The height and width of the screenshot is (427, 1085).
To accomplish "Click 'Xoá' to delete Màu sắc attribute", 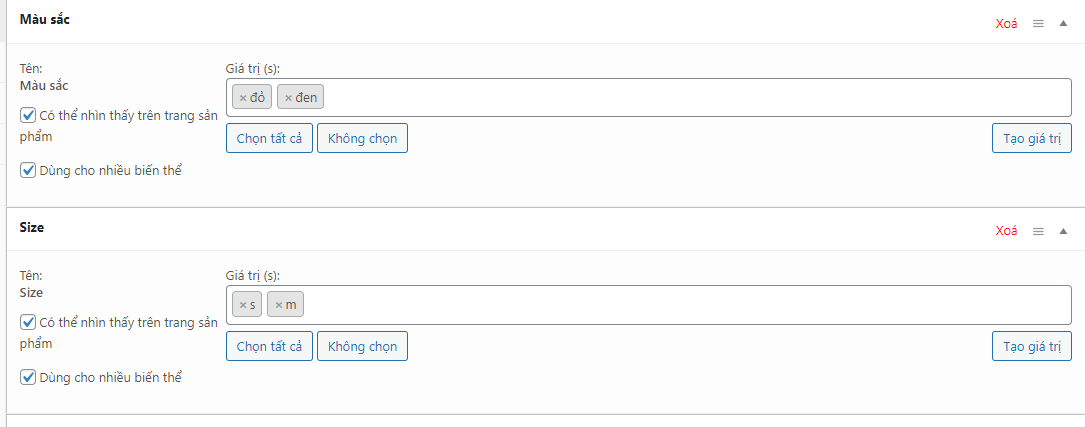I will coord(1006,23).
